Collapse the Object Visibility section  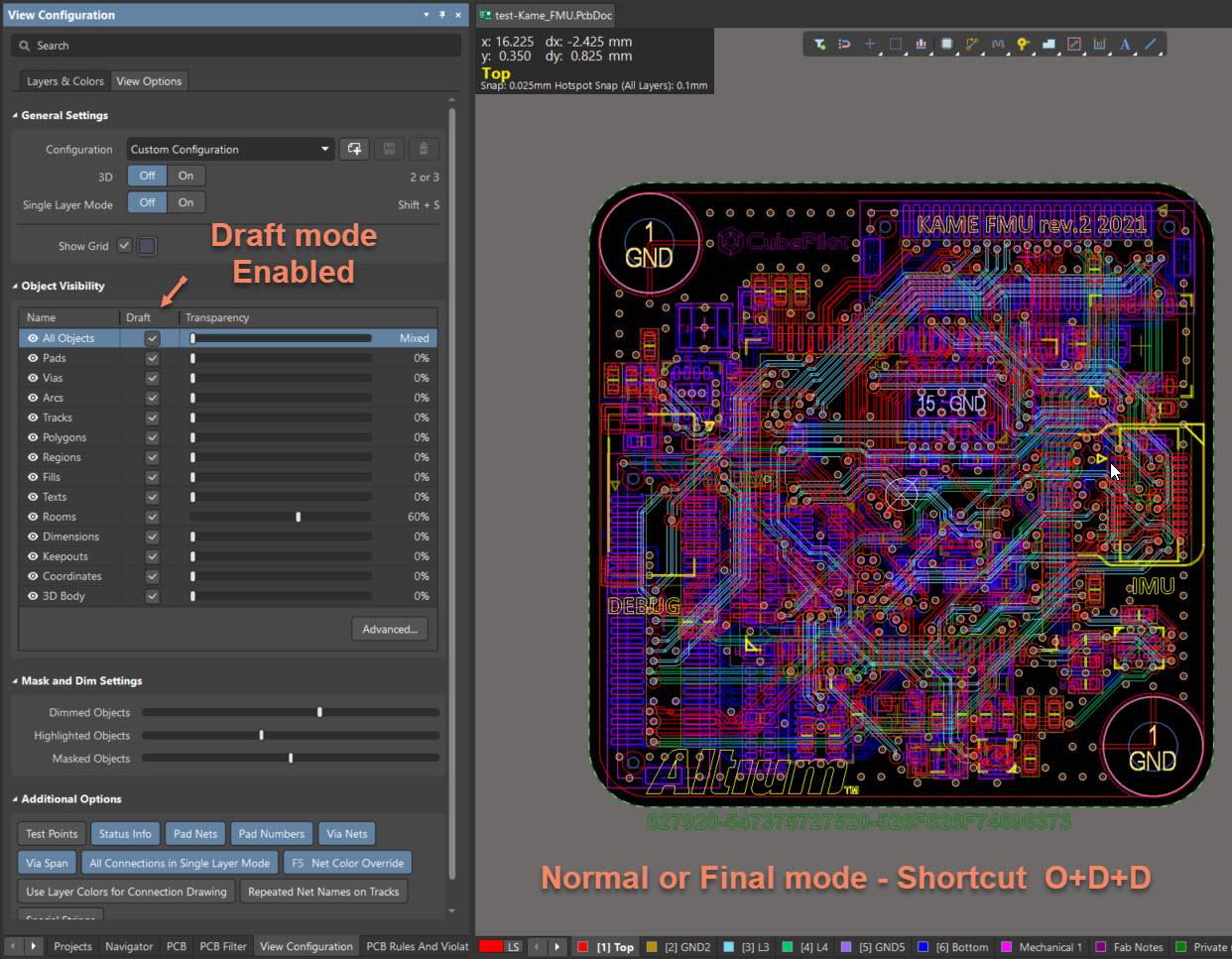click(x=15, y=286)
